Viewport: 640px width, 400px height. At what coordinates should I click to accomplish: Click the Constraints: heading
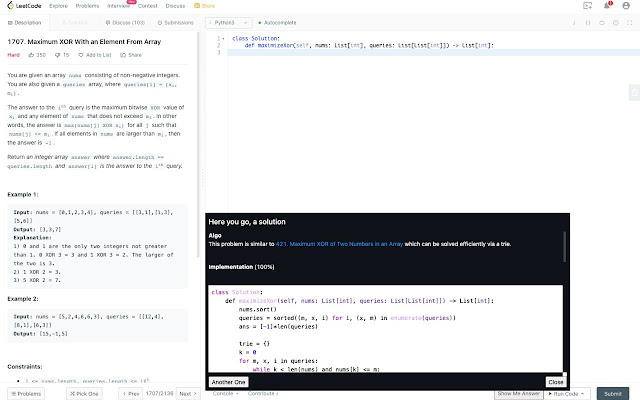(25, 367)
